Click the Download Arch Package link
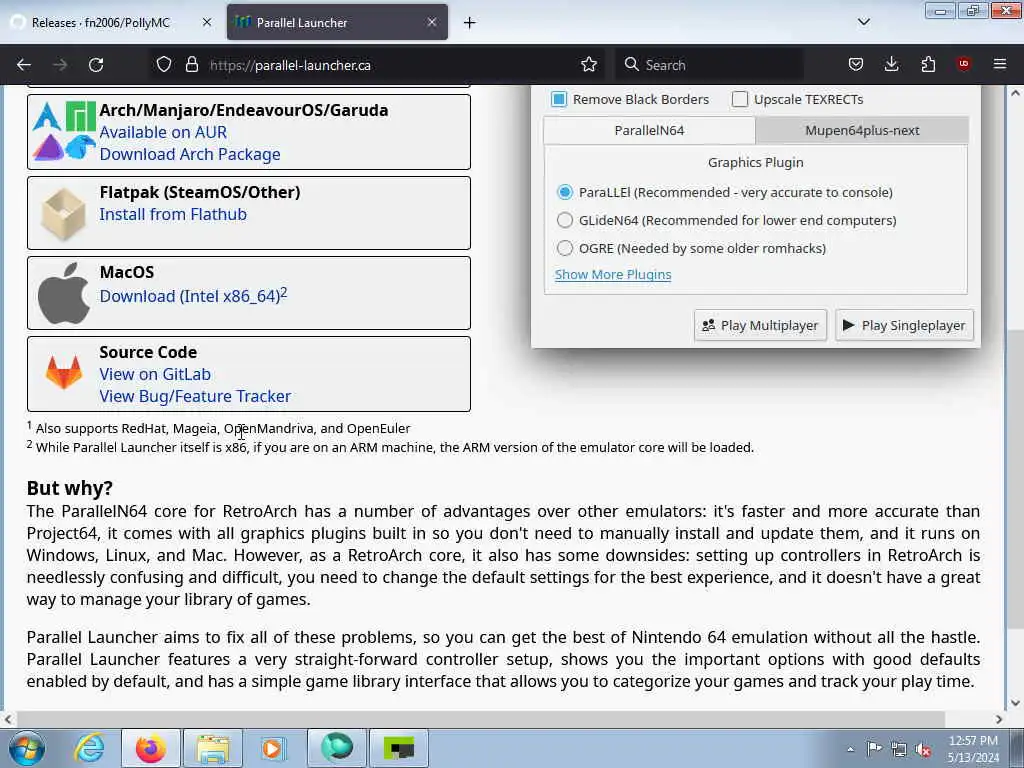The height and width of the screenshot is (768, 1024). tap(190, 154)
